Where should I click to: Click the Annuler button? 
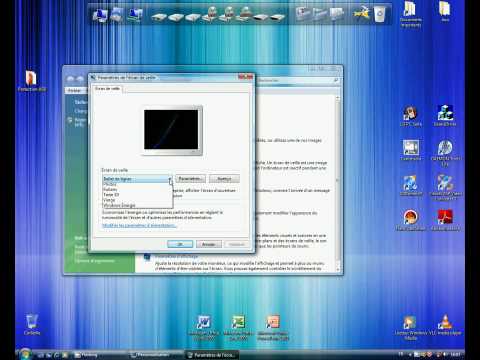pos(209,244)
